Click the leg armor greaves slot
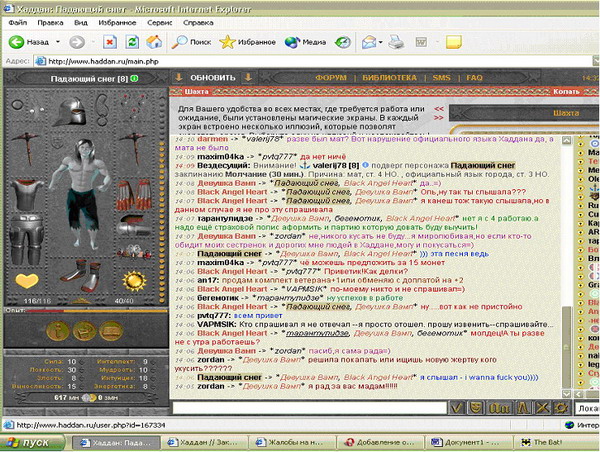Screen dimensions: 600x452 (26, 239)
